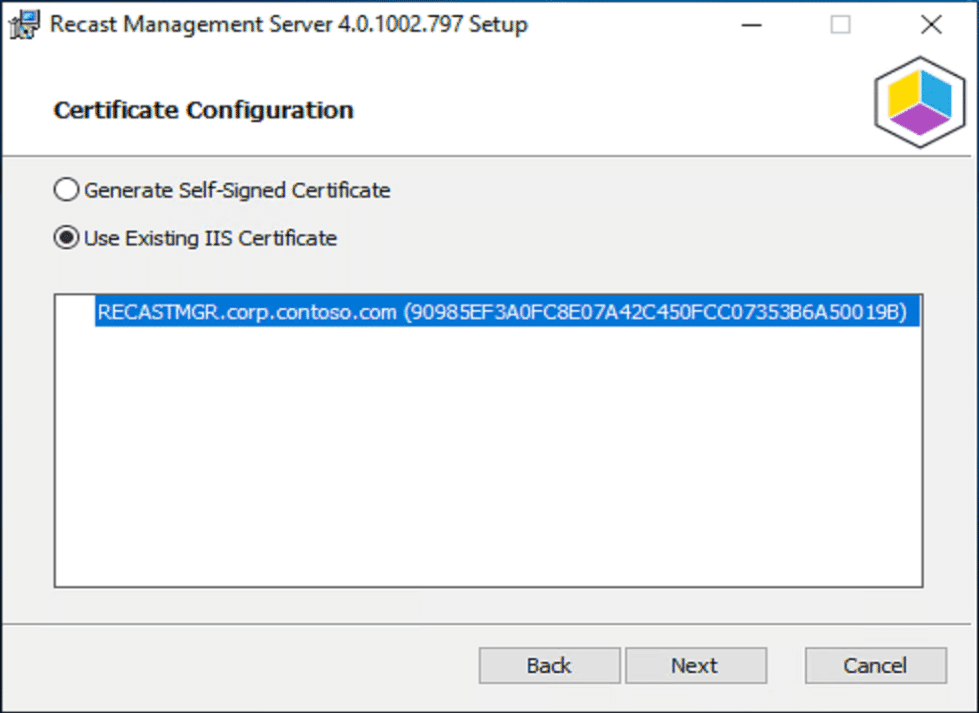Screen dimensions: 979x713
Task: Minimize the Recast Management Server Setup window
Action: click(x=751, y=25)
